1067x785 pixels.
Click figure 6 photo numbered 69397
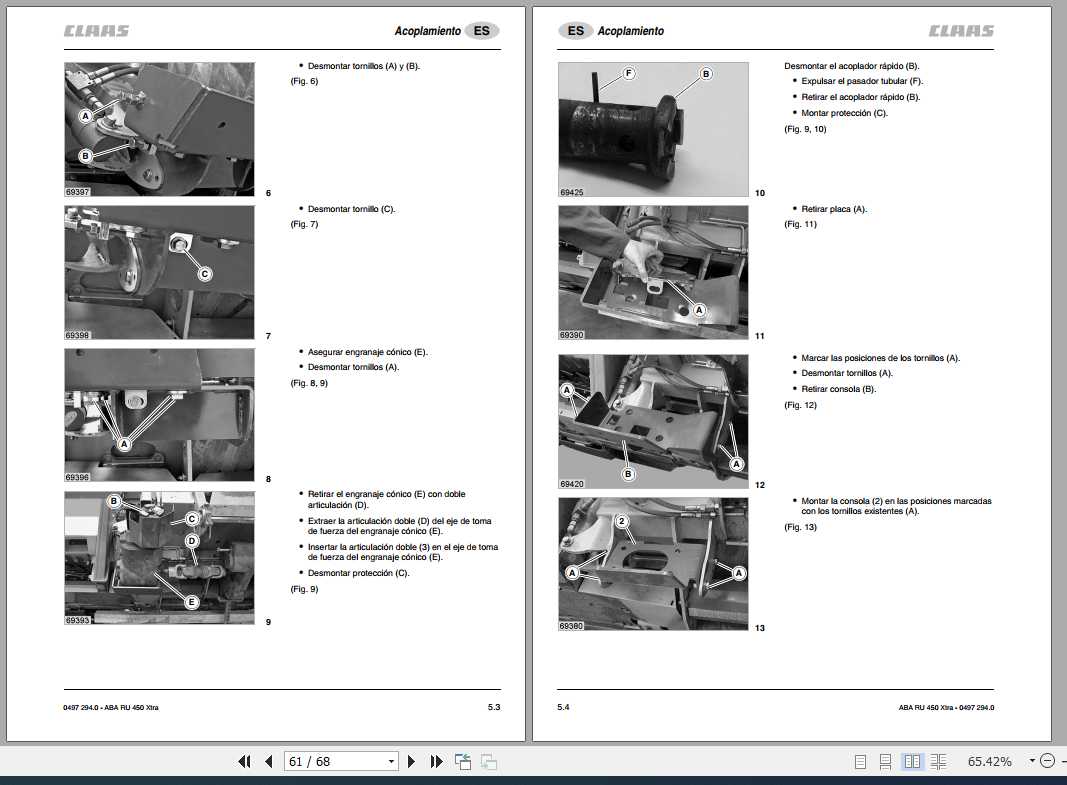159,129
